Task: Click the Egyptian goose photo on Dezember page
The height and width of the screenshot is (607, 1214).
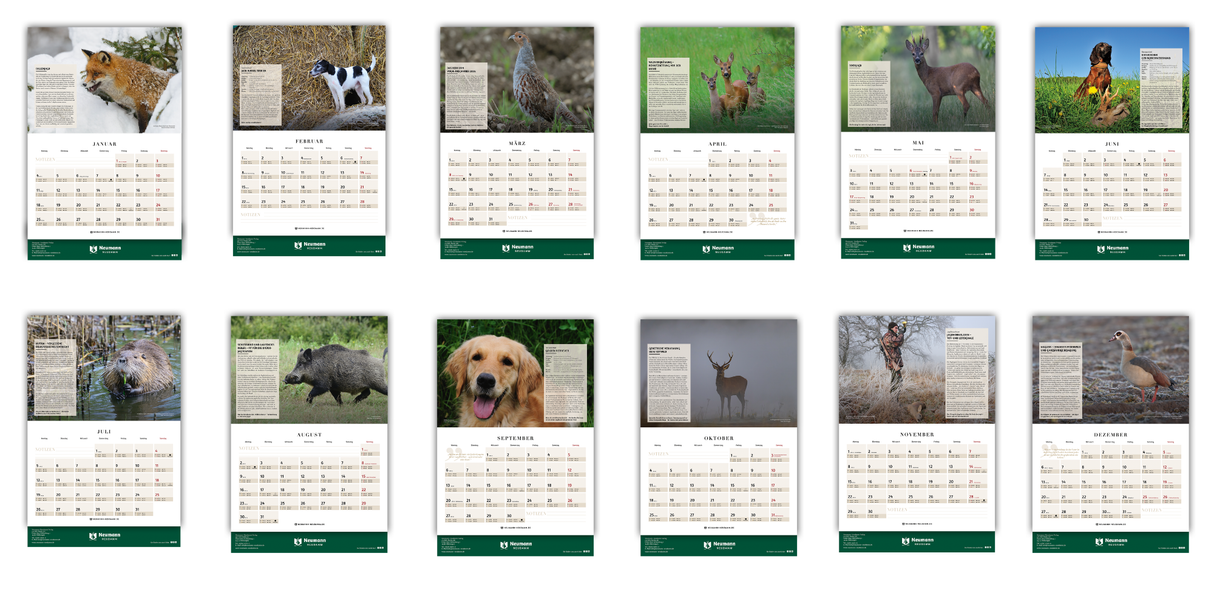Action: coord(1111,369)
